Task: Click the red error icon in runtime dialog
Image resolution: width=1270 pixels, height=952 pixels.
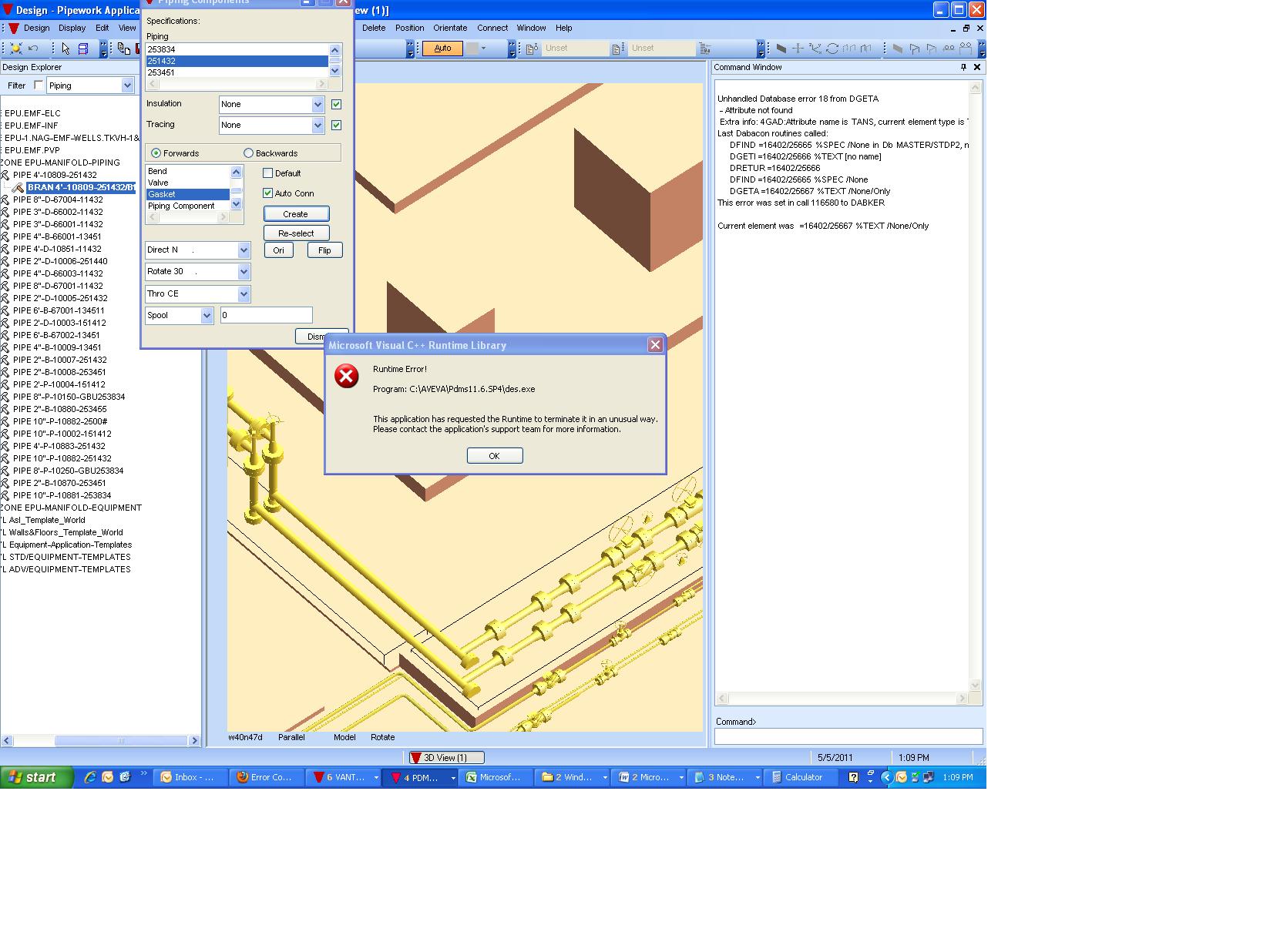Action: [x=347, y=376]
